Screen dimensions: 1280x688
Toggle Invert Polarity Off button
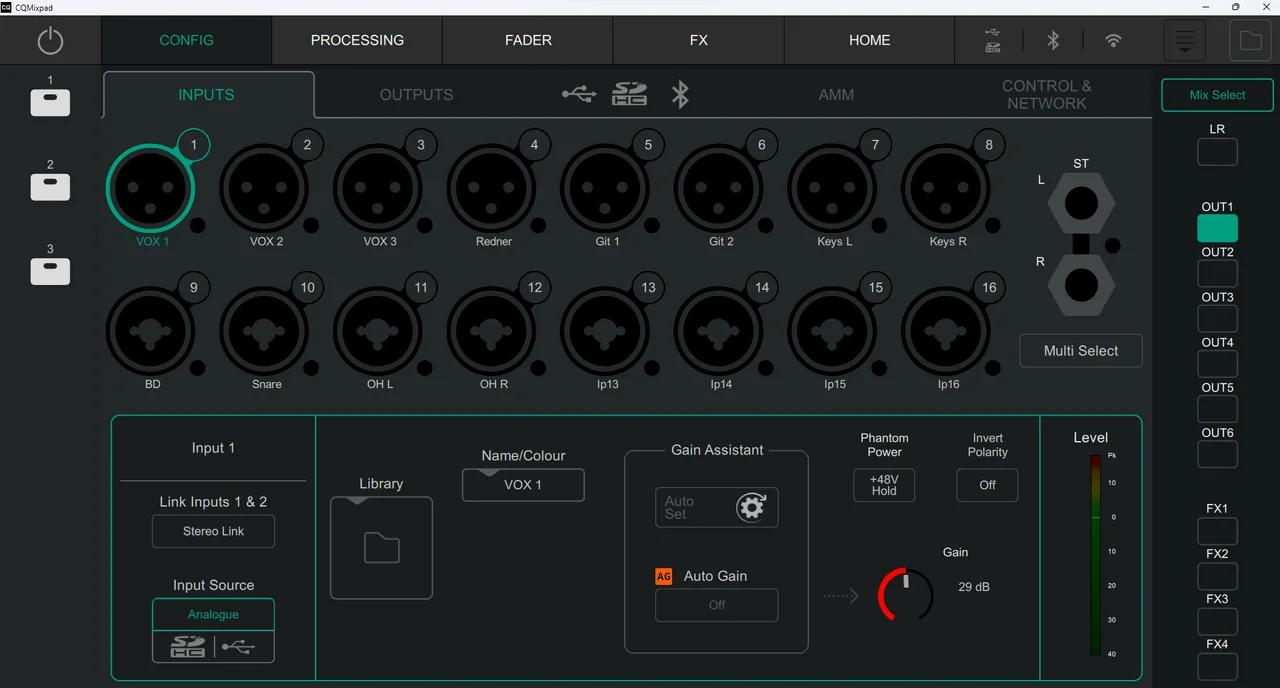pos(987,485)
